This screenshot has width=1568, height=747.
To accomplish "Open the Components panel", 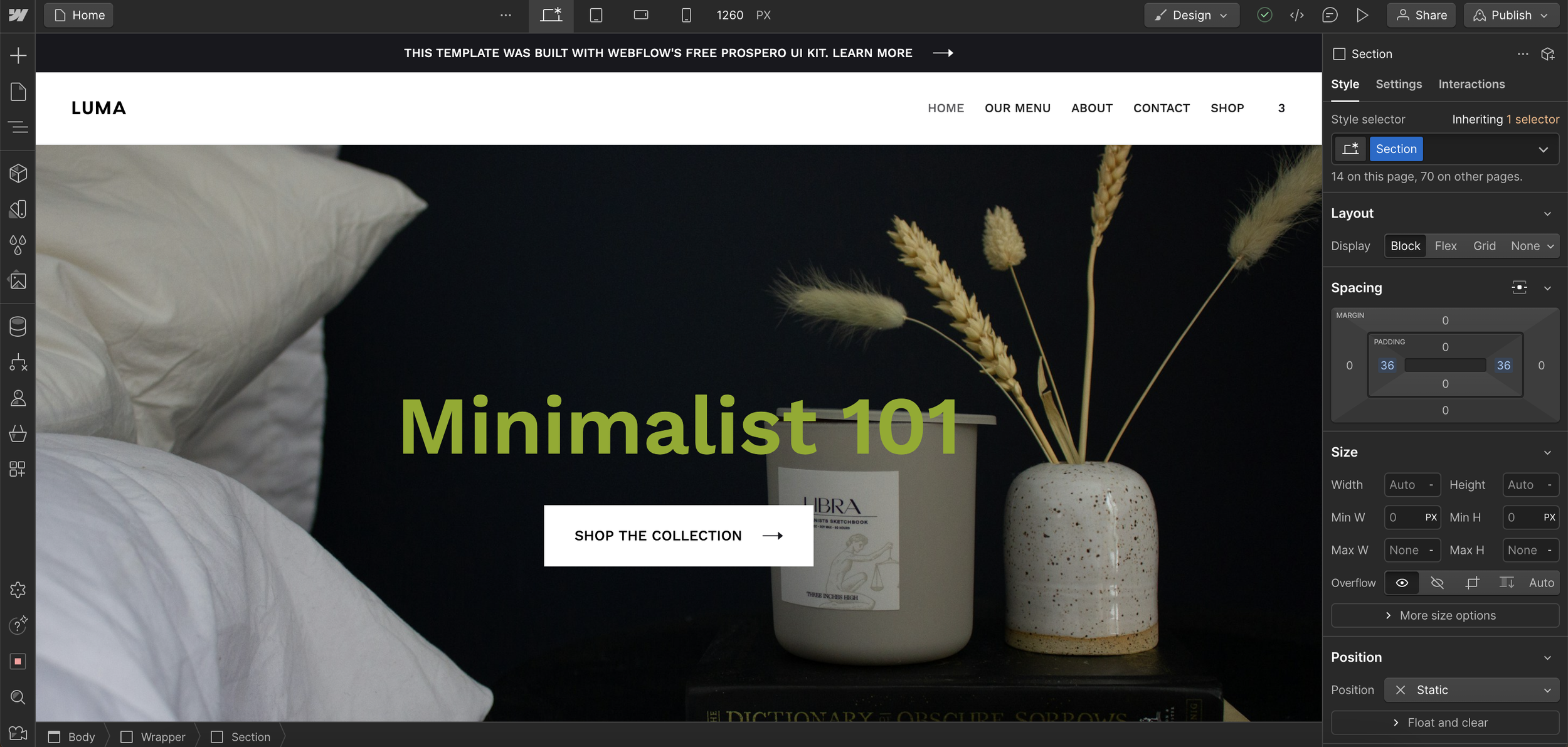I will [x=18, y=173].
